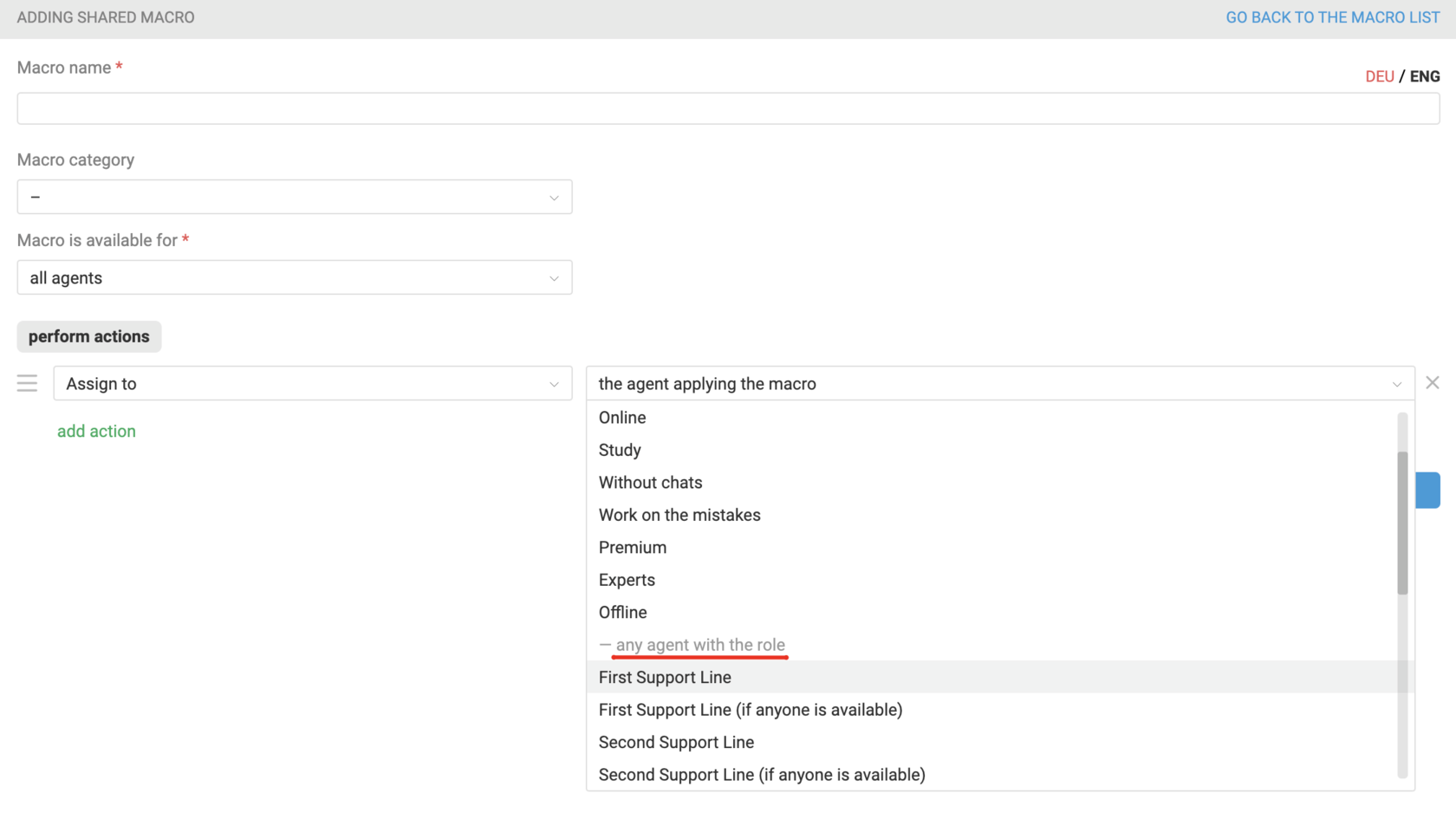This screenshot has width=1456, height=813.
Task: Click the "perform actions" section header
Action: pos(88,336)
